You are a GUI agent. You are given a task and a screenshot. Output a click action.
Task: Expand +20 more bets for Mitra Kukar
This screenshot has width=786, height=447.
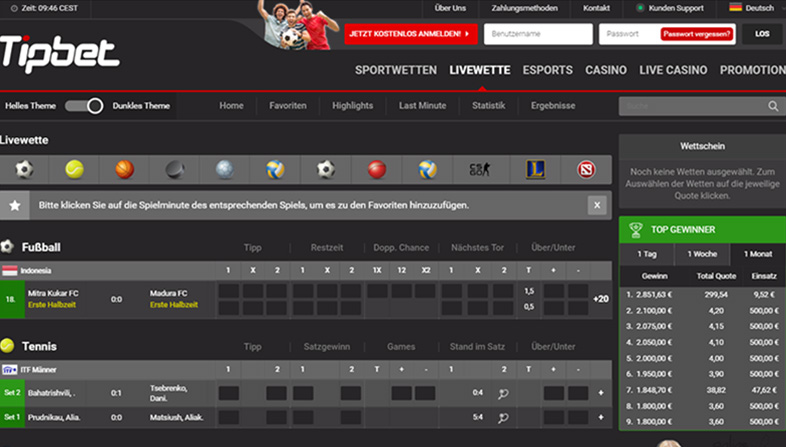[x=601, y=299]
